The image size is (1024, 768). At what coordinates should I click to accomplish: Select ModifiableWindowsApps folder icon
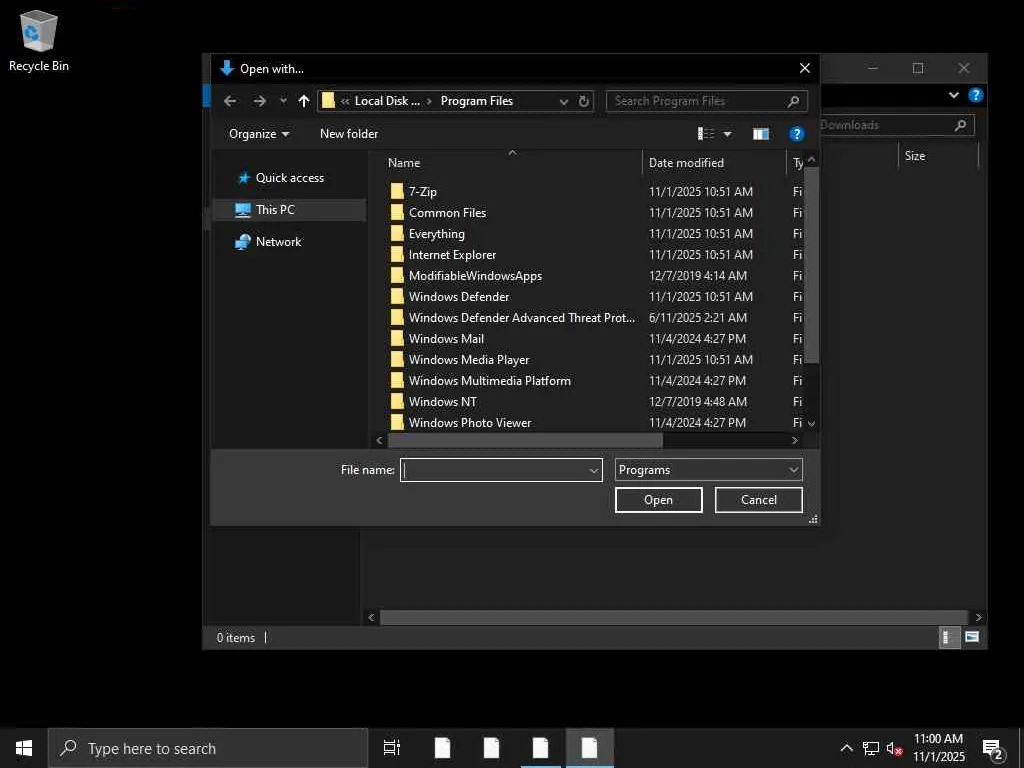click(397, 276)
